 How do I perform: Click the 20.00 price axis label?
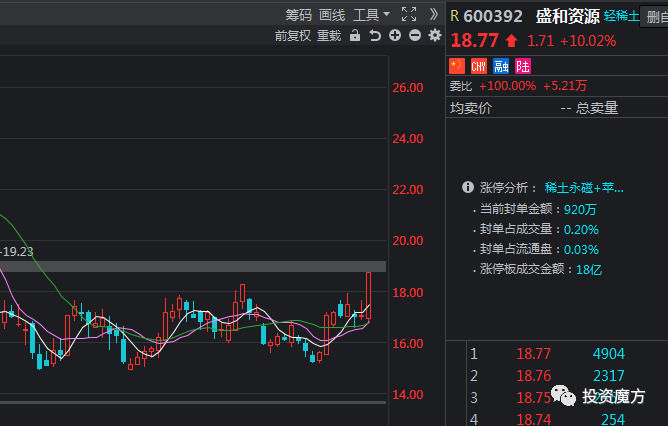[408, 241]
